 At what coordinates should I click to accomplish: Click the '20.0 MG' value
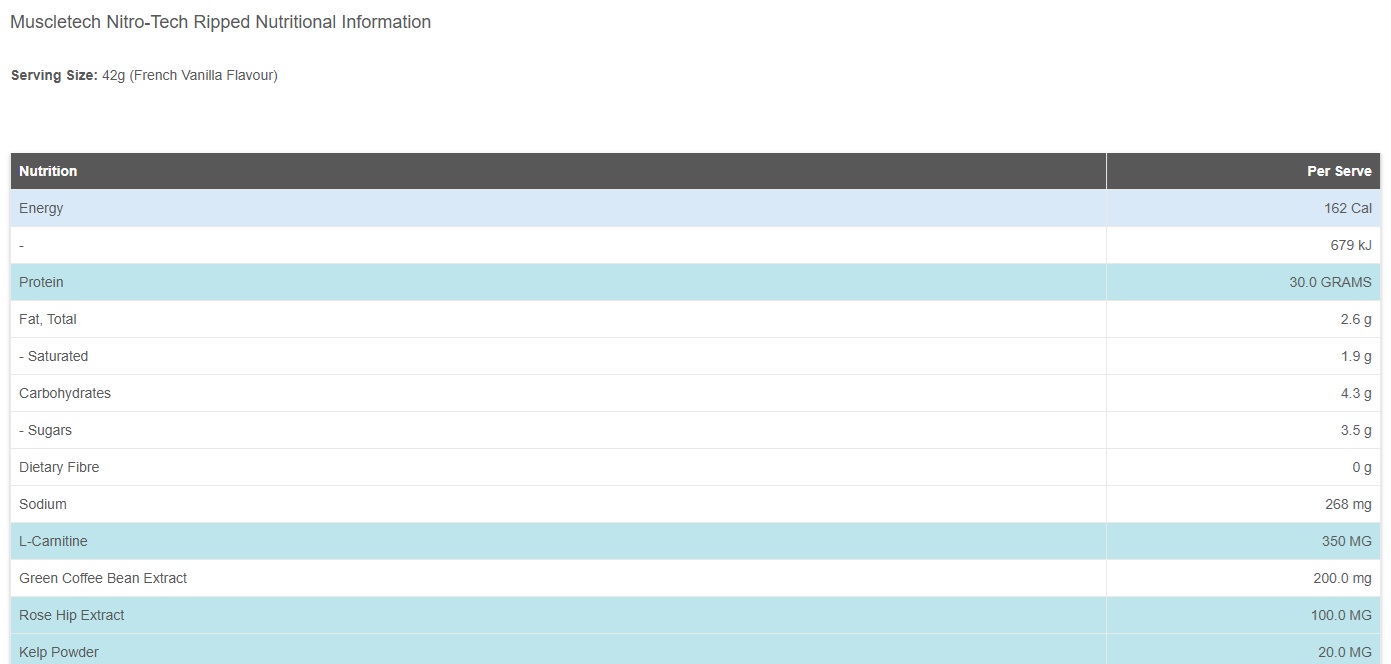(x=1345, y=652)
